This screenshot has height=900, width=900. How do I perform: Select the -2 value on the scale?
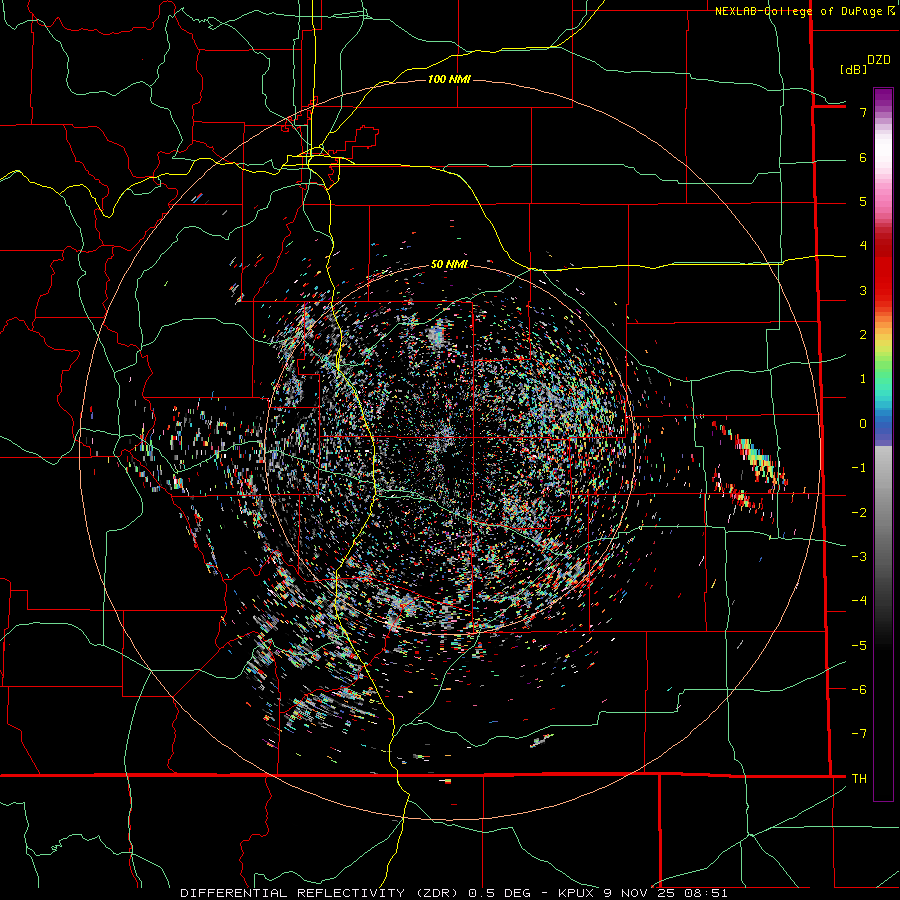pyautogui.click(x=859, y=512)
